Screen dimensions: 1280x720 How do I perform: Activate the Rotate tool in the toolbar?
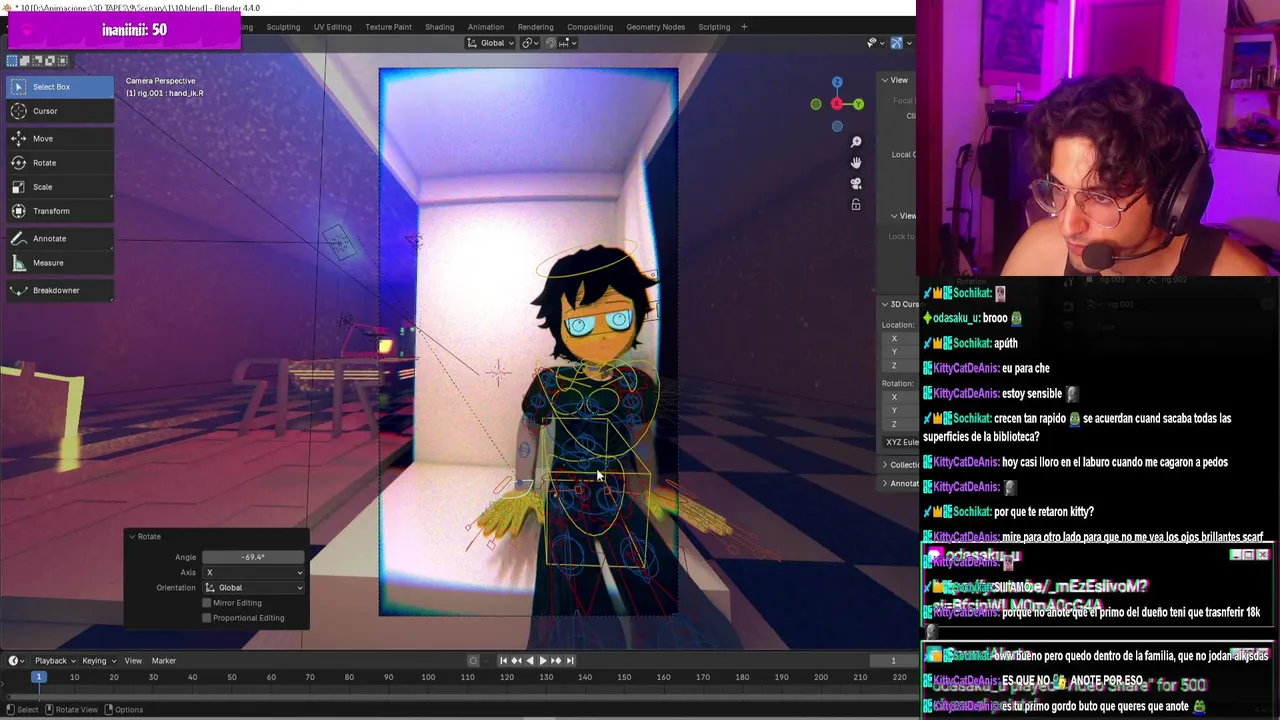click(60, 163)
